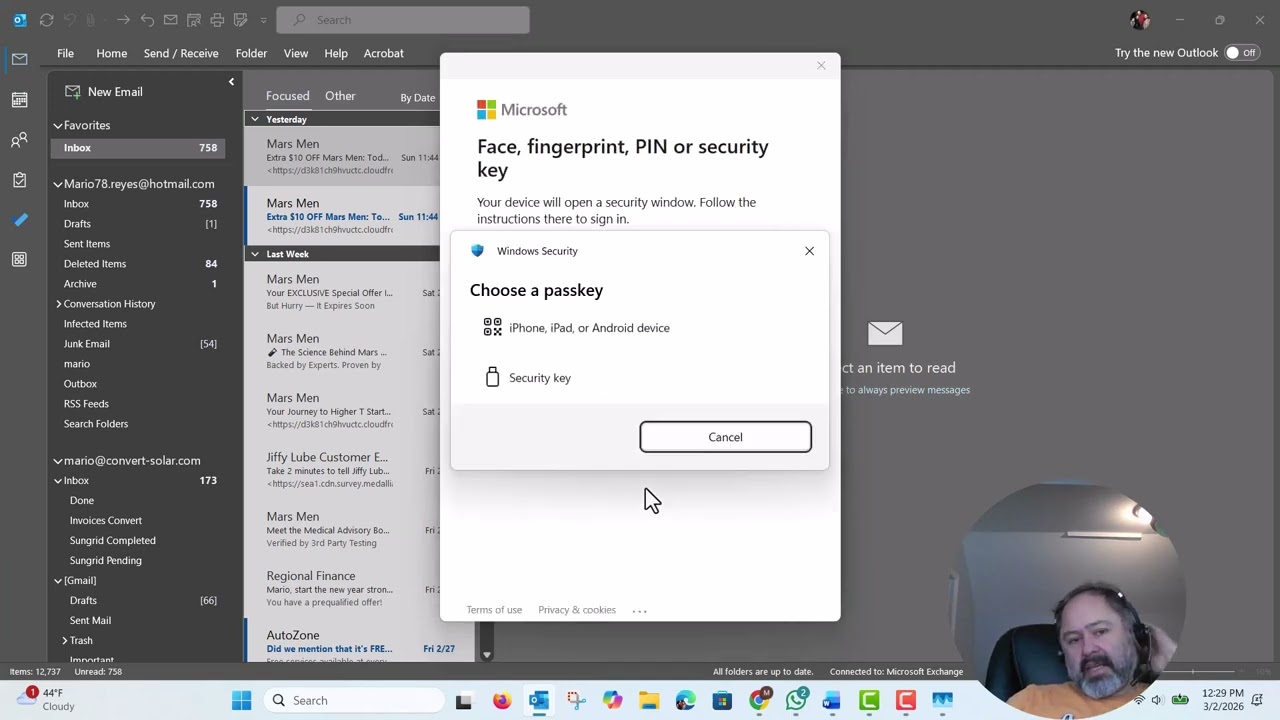Open the AutoZone email

point(342,641)
